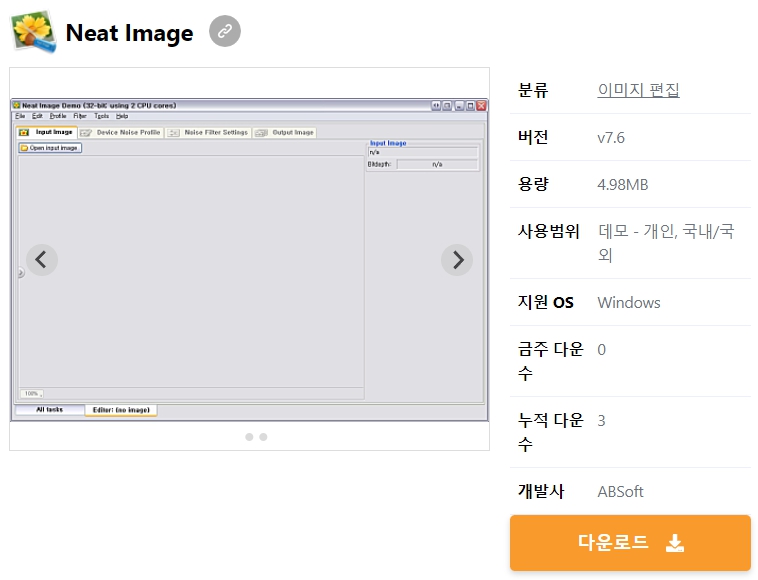This screenshot has height=580, width=758.
Task: Copy link via the chain icon
Action: (x=225, y=31)
